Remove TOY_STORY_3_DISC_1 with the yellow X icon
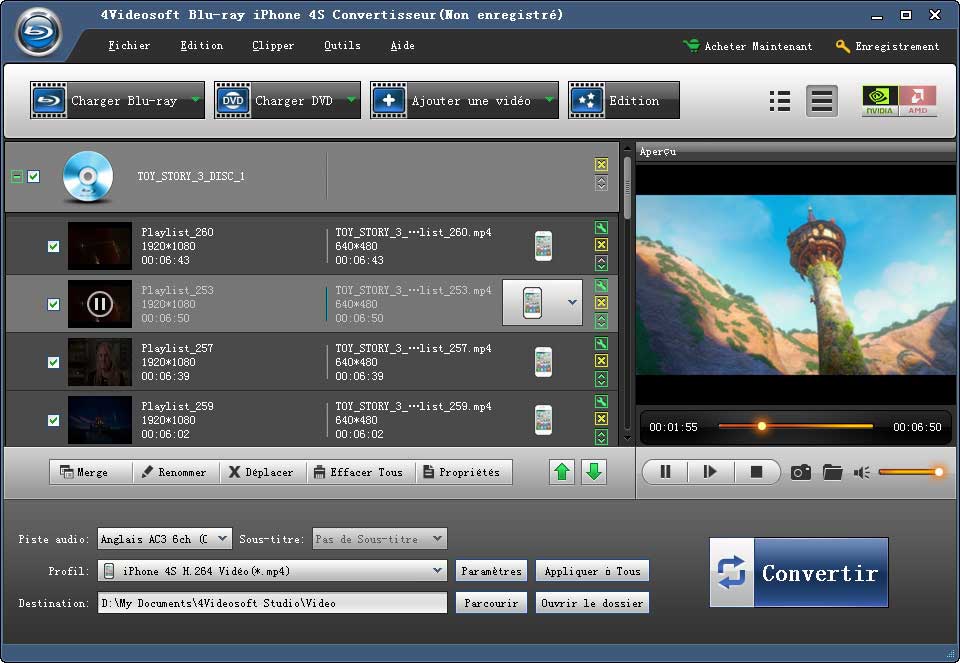 601,165
